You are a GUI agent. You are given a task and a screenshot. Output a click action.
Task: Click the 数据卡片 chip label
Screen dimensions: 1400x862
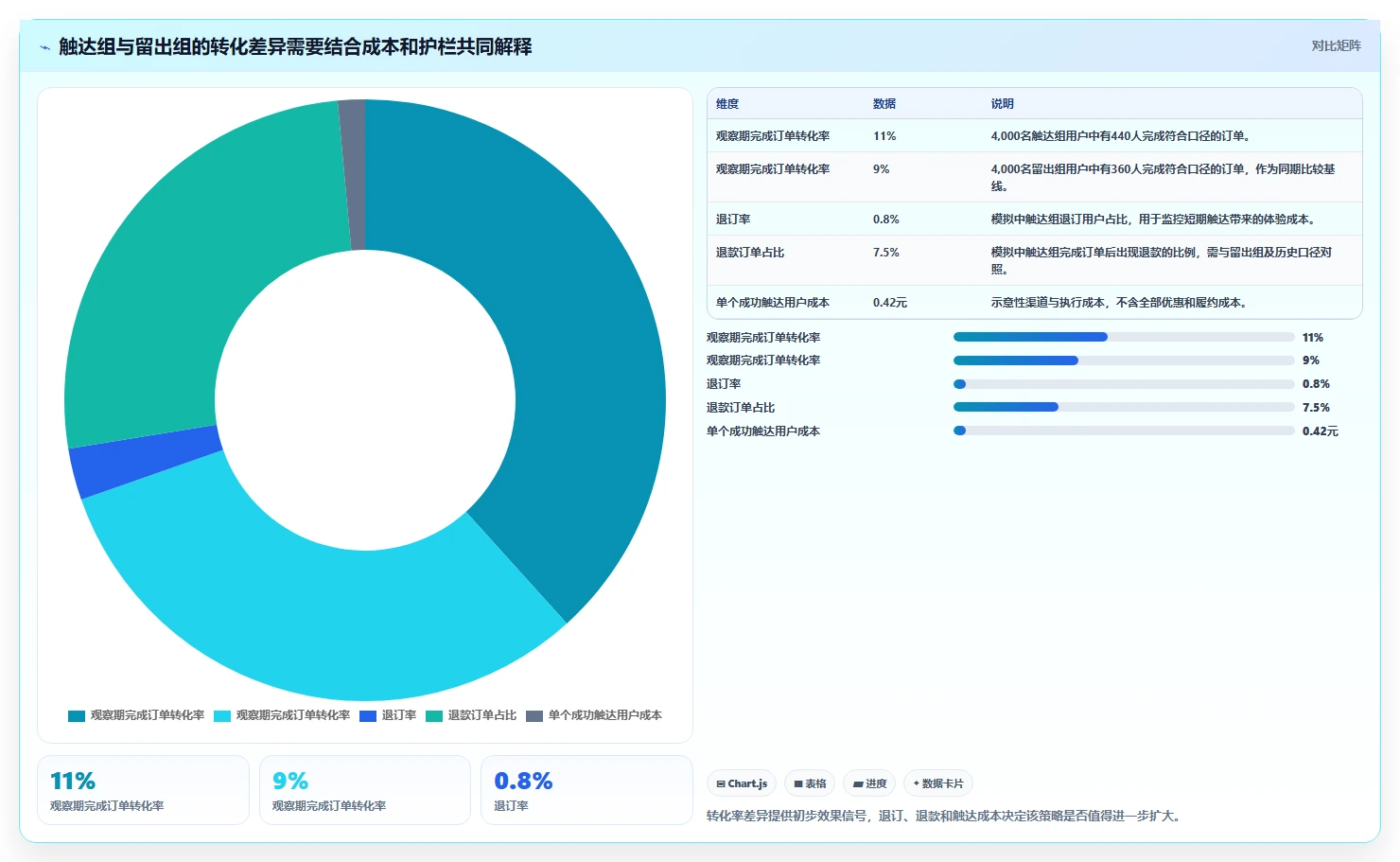tap(942, 783)
